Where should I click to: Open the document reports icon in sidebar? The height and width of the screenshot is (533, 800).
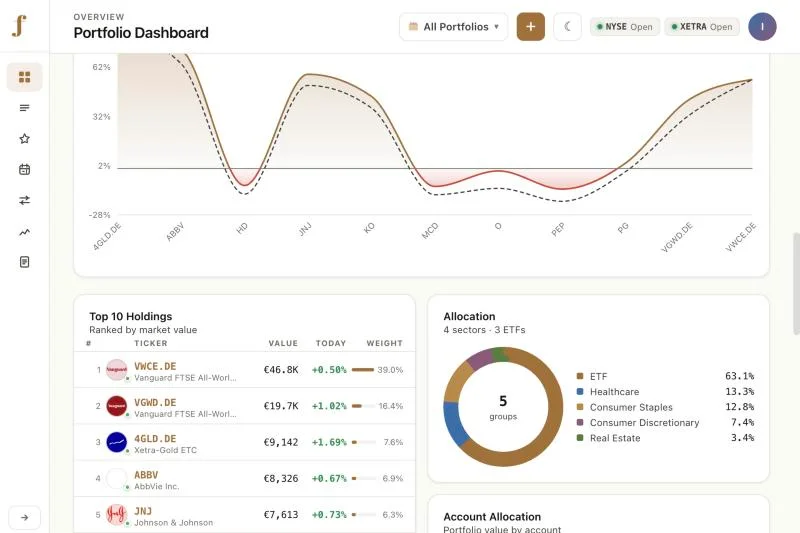[x=24, y=262]
